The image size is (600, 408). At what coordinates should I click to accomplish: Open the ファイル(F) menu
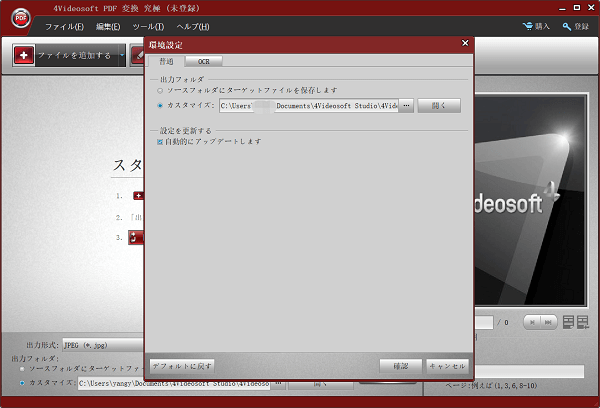pos(64,26)
